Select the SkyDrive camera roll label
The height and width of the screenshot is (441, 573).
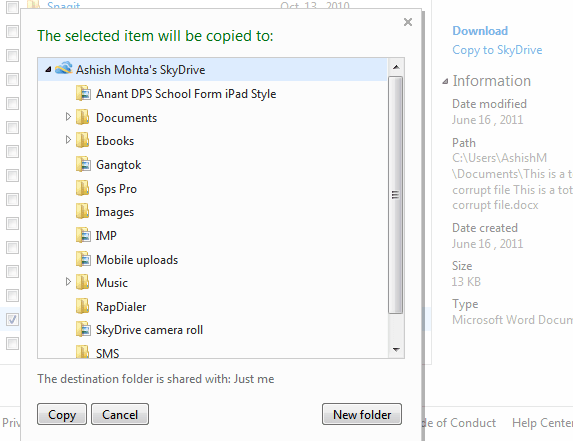[149, 330]
